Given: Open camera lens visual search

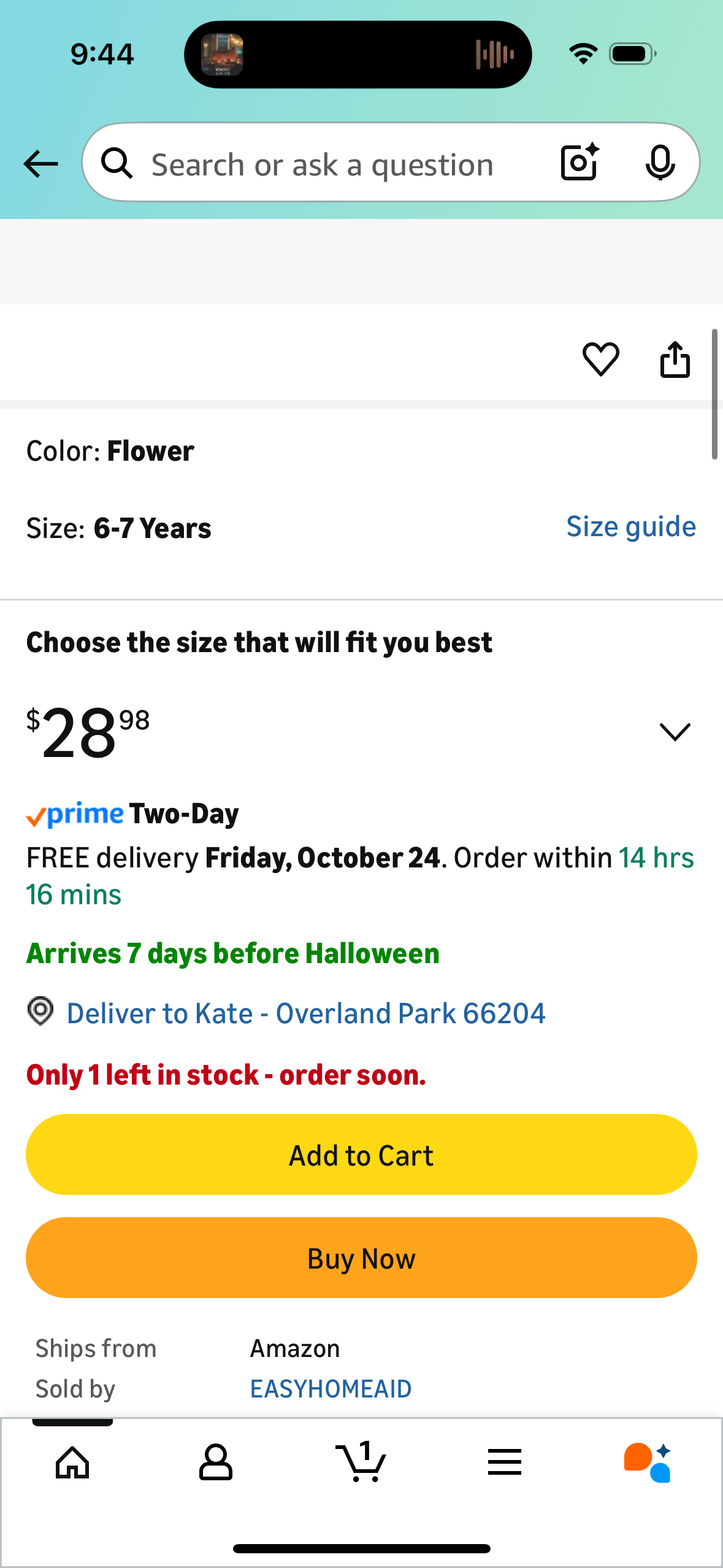Looking at the screenshot, I should pyautogui.click(x=580, y=163).
